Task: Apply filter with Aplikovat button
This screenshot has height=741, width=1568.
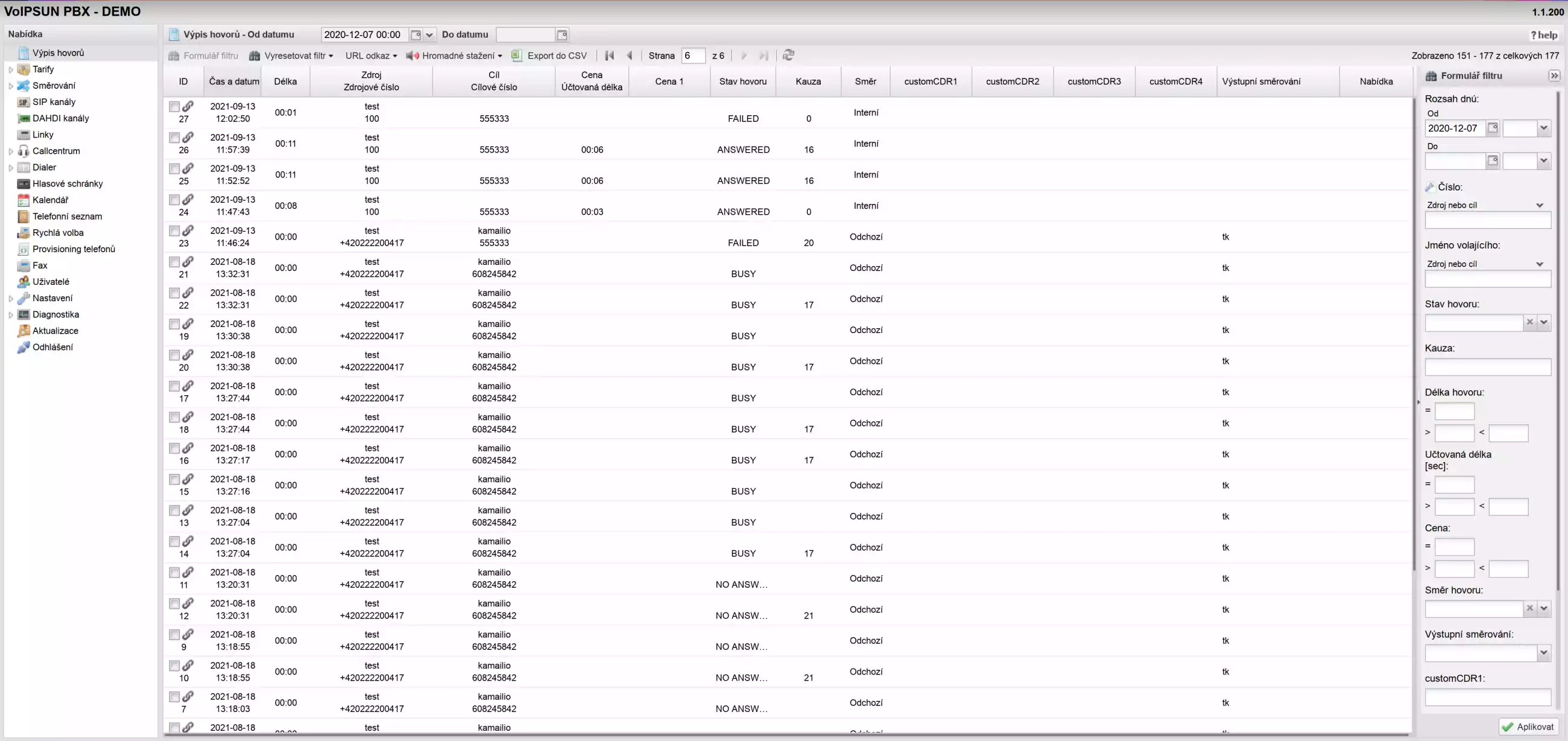Action: [1528, 727]
